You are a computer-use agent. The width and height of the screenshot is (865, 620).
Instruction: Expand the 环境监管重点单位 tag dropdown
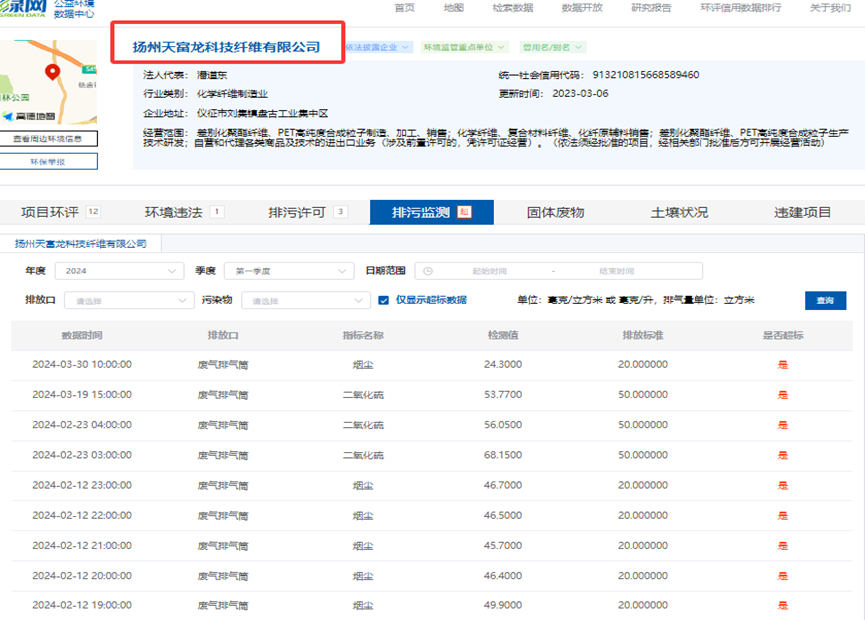(464, 47)
